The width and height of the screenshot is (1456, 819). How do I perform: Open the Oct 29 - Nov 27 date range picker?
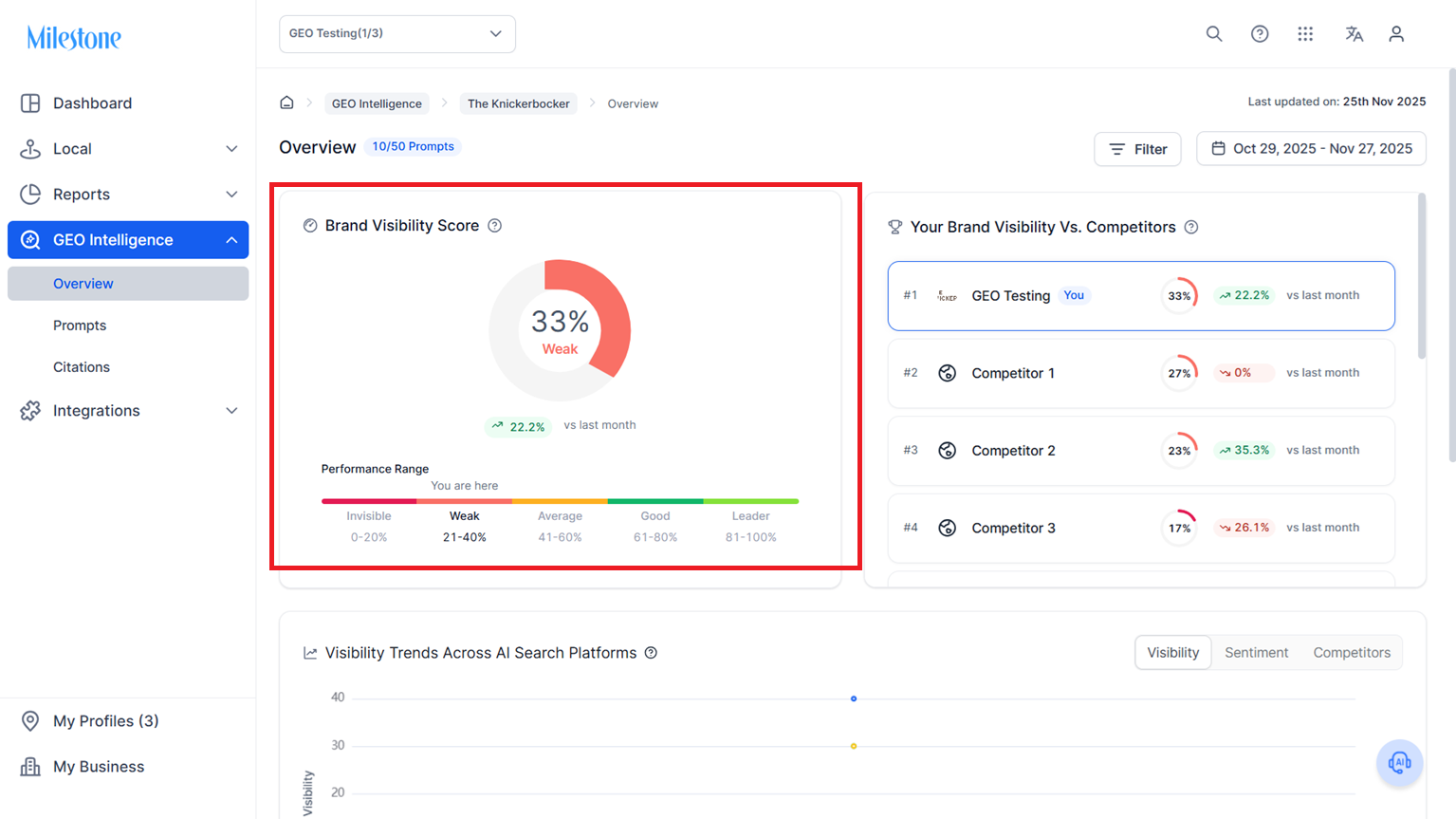click(1311, 149)
